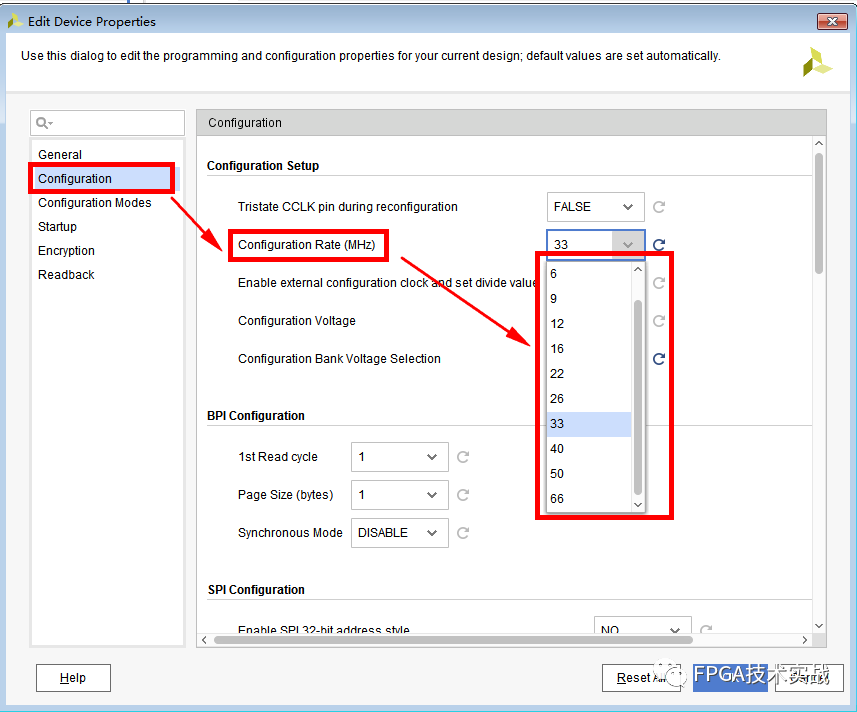
Task: Reset Synchronous Mode value icon
Action: pyautogui.click(x=463, y=533)
